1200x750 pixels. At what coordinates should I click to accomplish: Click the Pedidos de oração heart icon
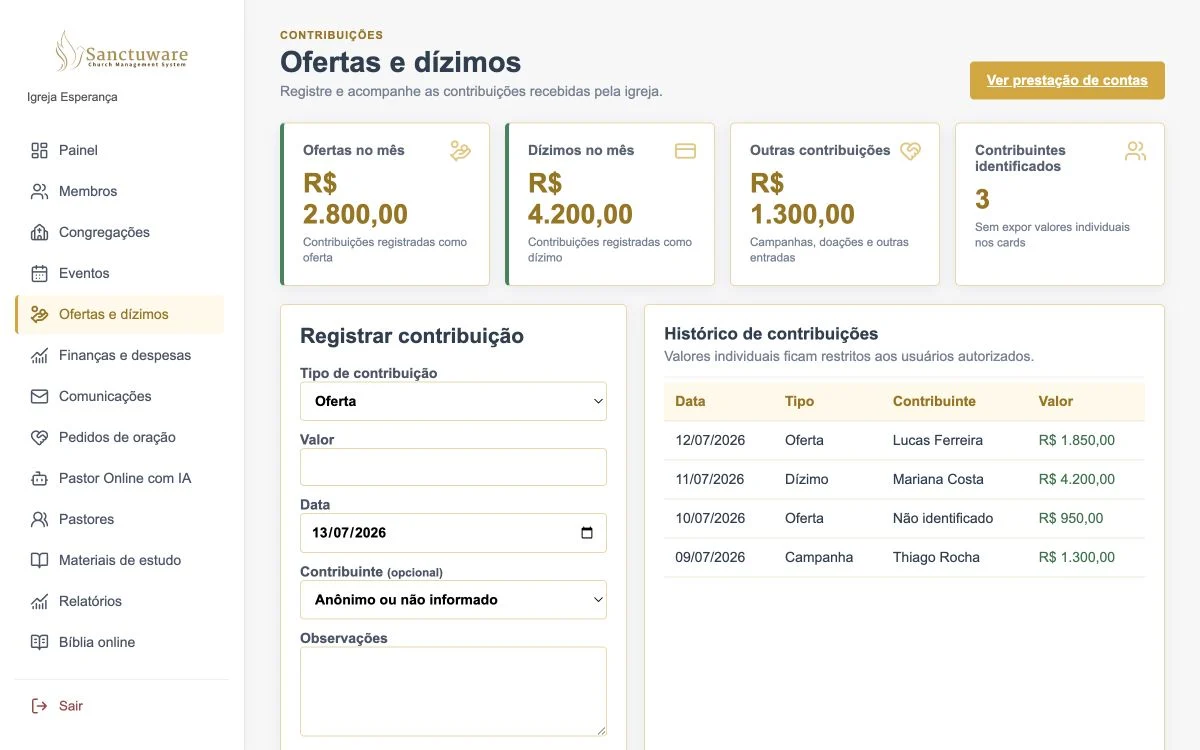[39, 437]
